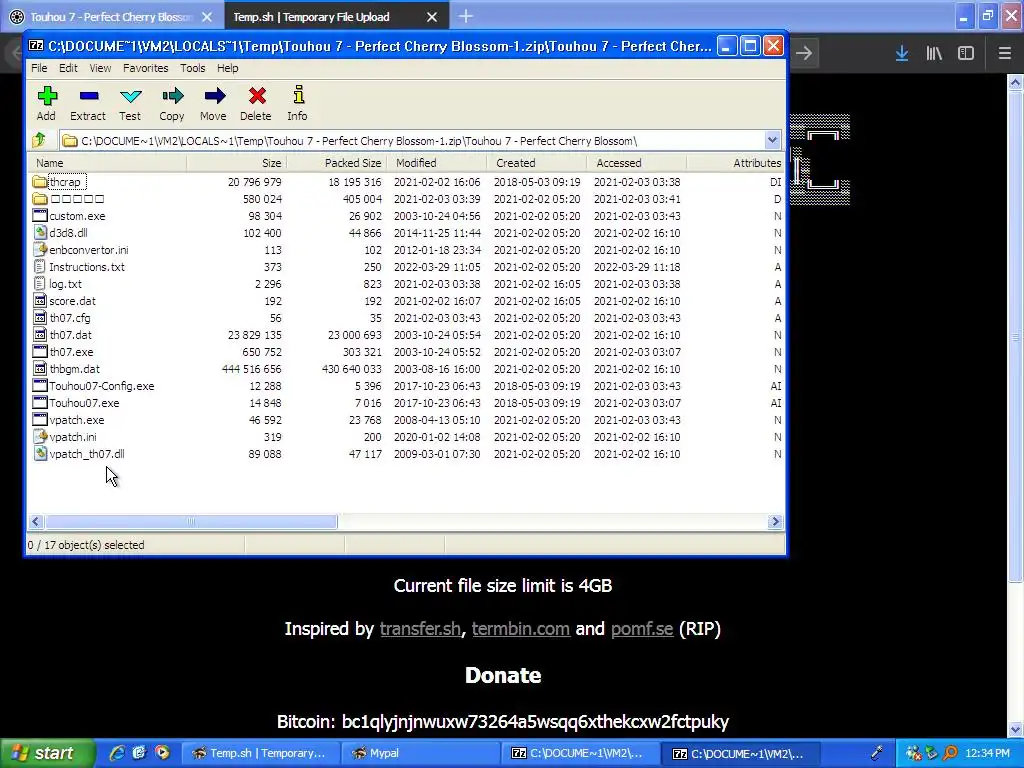Open browser downloads arrow icon

pyautogui.click(x=902, y=54)
